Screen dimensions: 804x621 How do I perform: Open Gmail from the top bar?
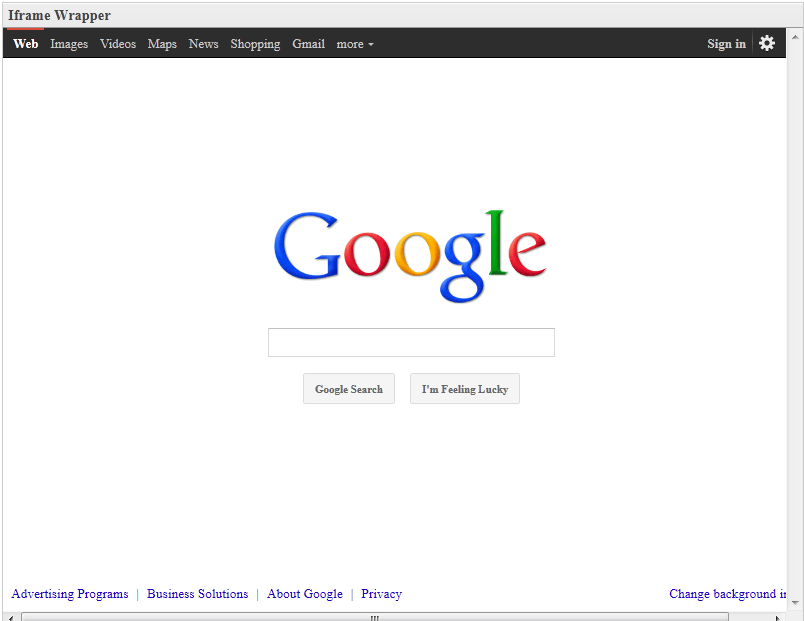[x=309, y=44]
